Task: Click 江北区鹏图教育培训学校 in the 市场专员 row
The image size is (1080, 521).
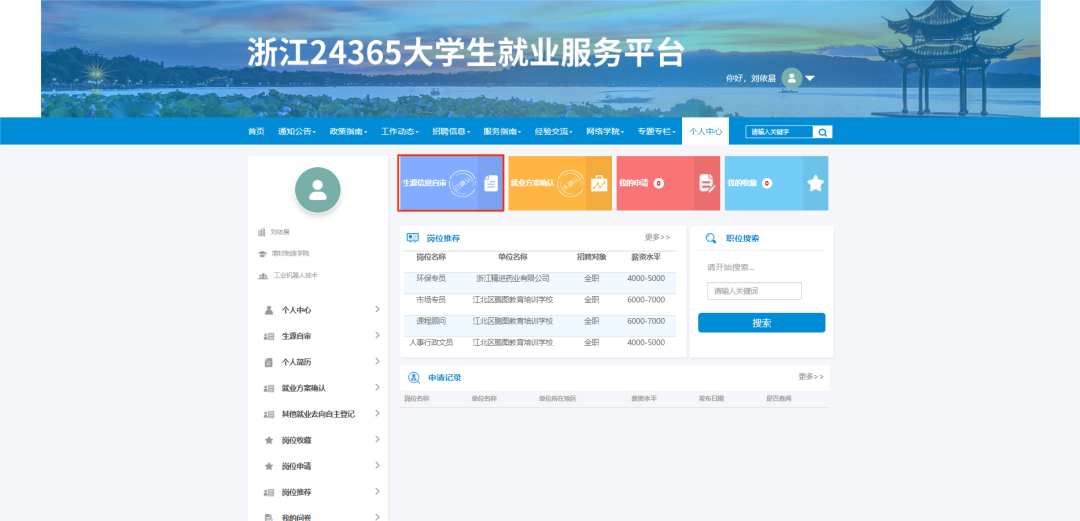Action: 512,300
